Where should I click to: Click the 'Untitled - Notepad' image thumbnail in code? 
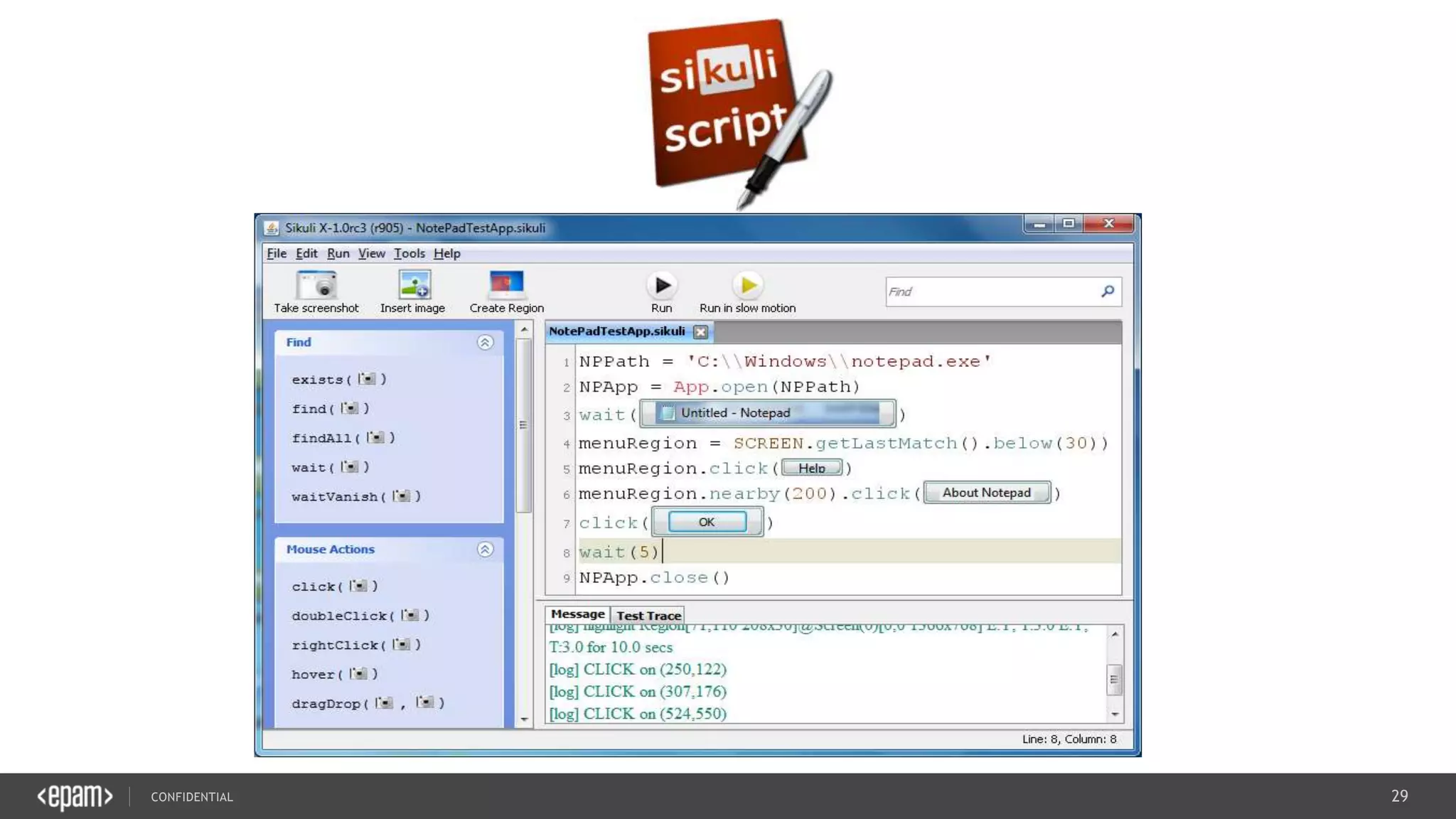(767, 413)
